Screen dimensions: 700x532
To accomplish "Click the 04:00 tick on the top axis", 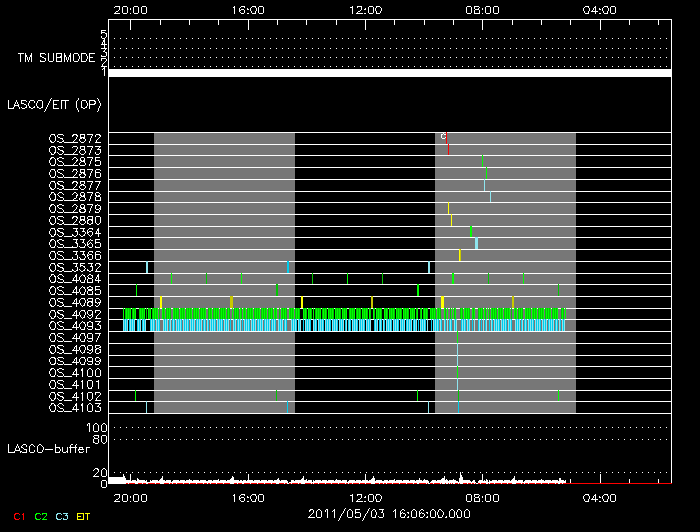I will [599, 9].
